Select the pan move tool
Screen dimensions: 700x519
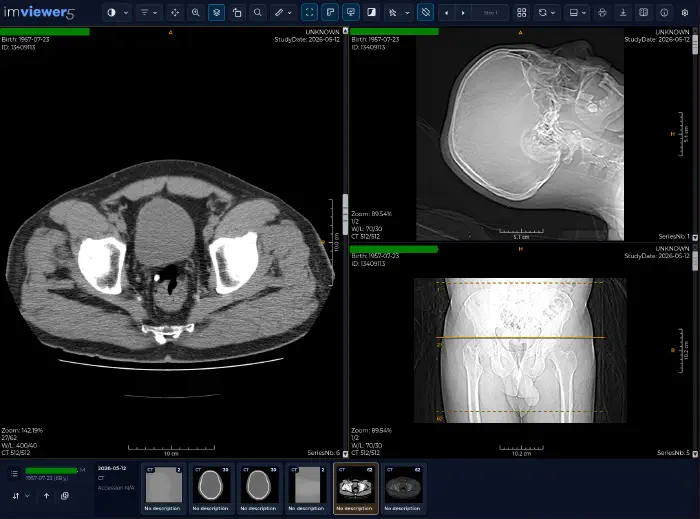coord(175,12)
